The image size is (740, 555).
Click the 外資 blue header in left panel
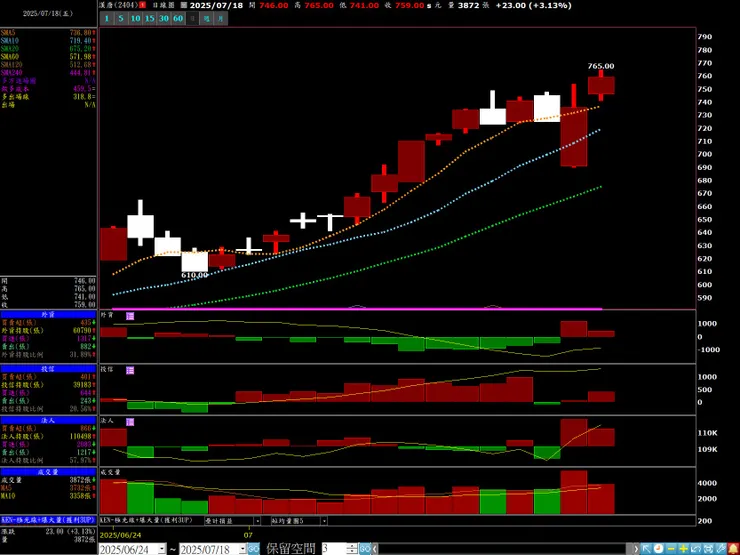click(48, 314)
